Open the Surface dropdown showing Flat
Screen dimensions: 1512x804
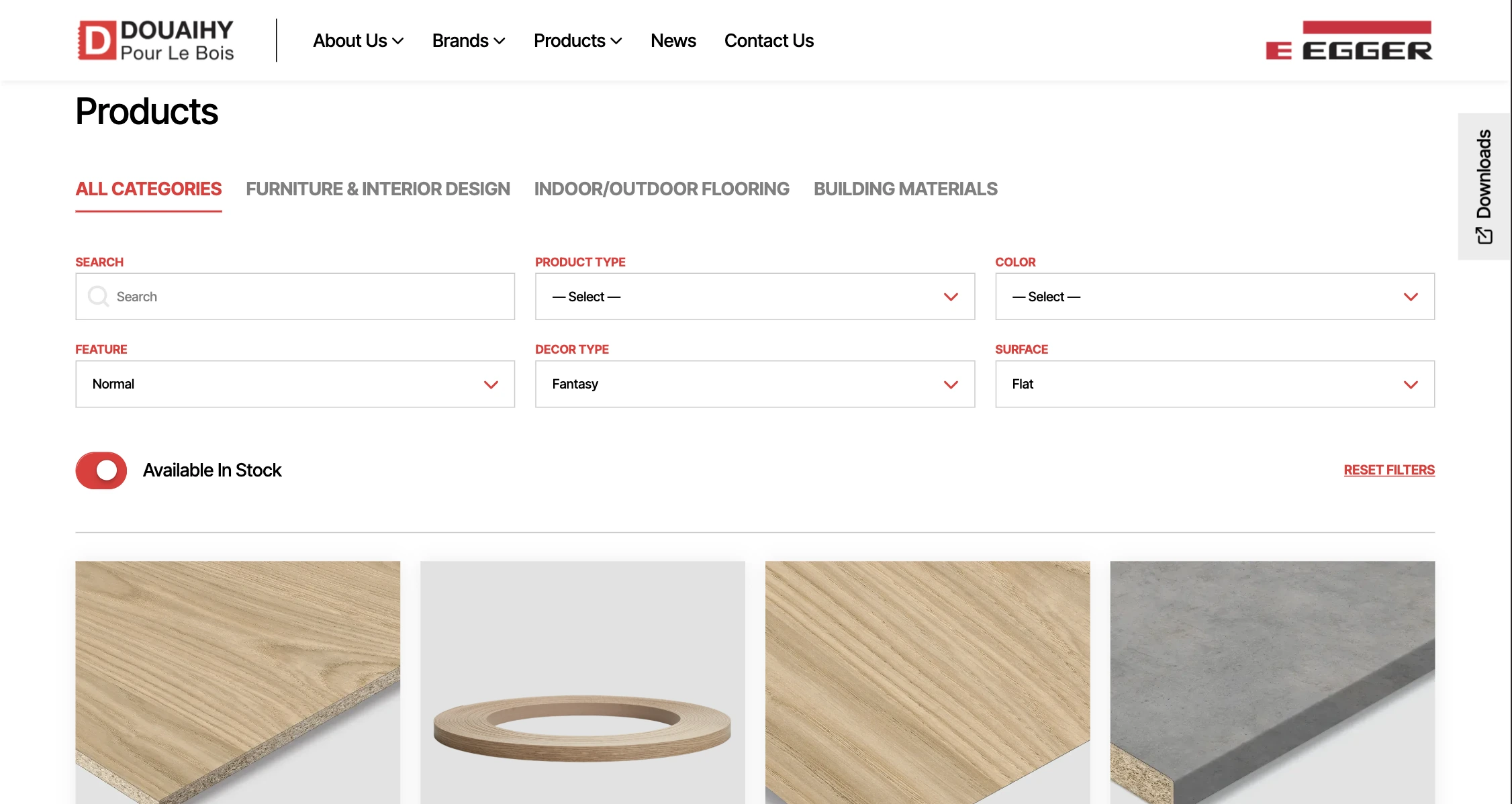tap(1215, 384)
